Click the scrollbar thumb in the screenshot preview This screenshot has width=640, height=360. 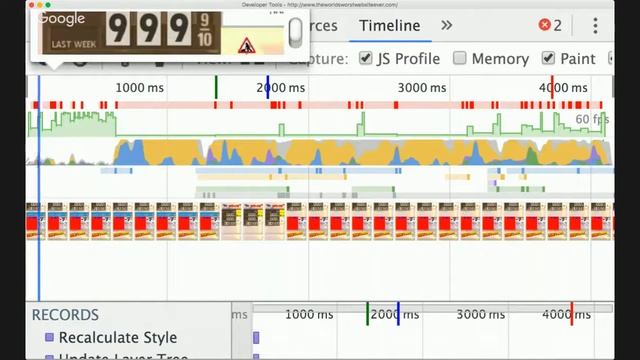tap(296, 33)
